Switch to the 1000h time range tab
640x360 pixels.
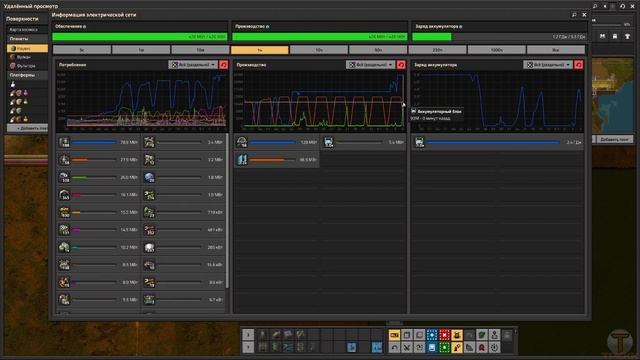pos(496,50)
